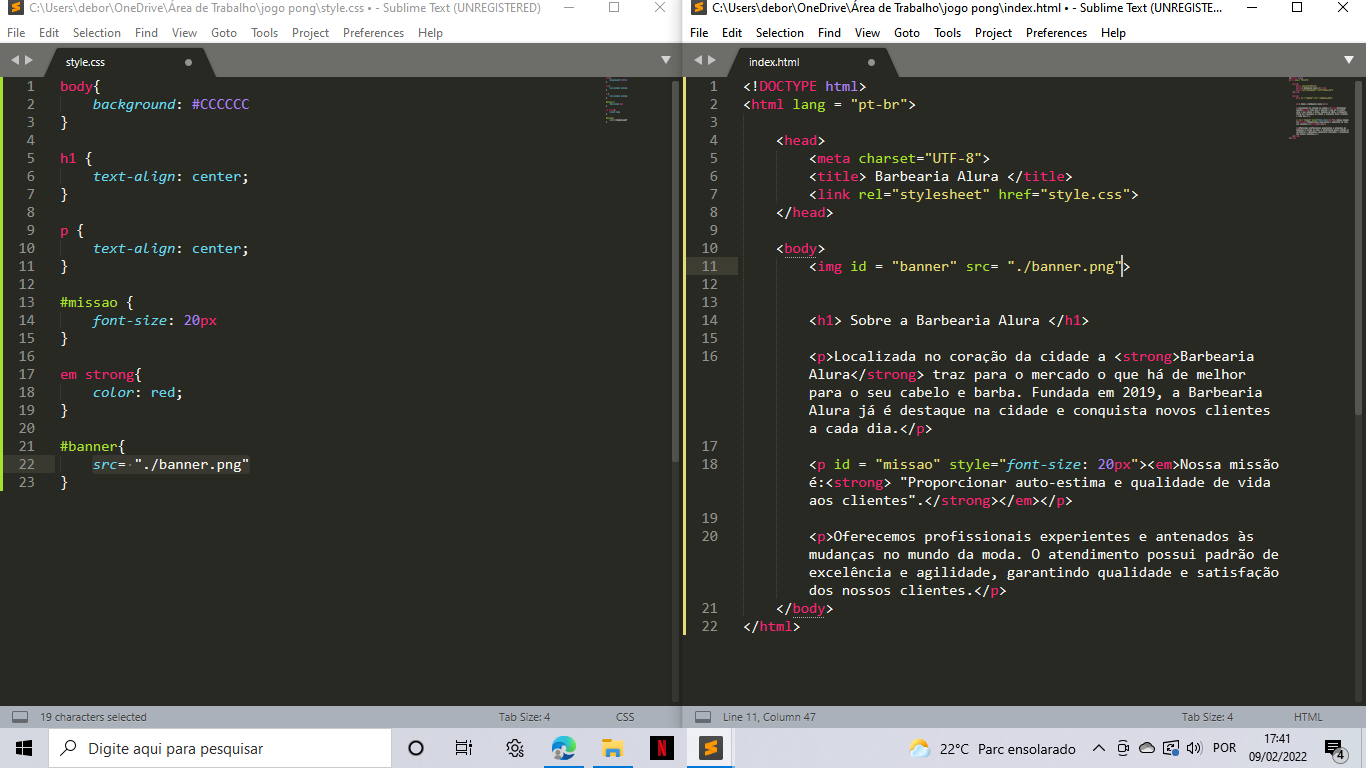The height and width of the screenshot is (768, 1366).
Task: Open Task View icon in taskbar
Action: pyautogui.click(x=464, y=748)
